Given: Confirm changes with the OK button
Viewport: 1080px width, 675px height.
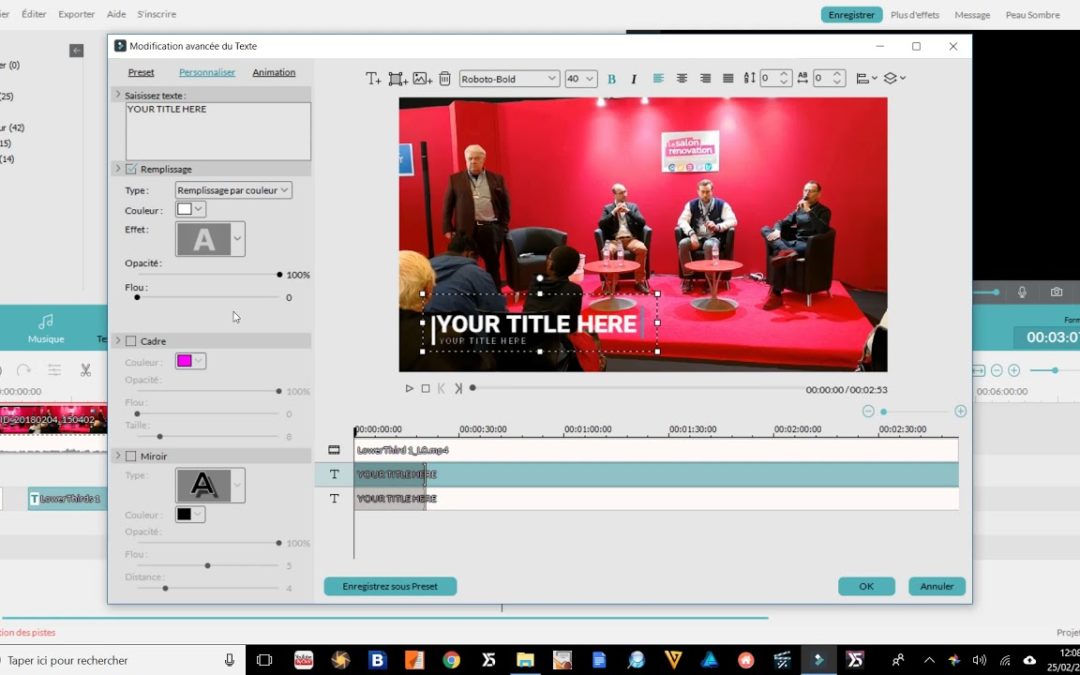Looking at the screenshot, I should [867, 586].
